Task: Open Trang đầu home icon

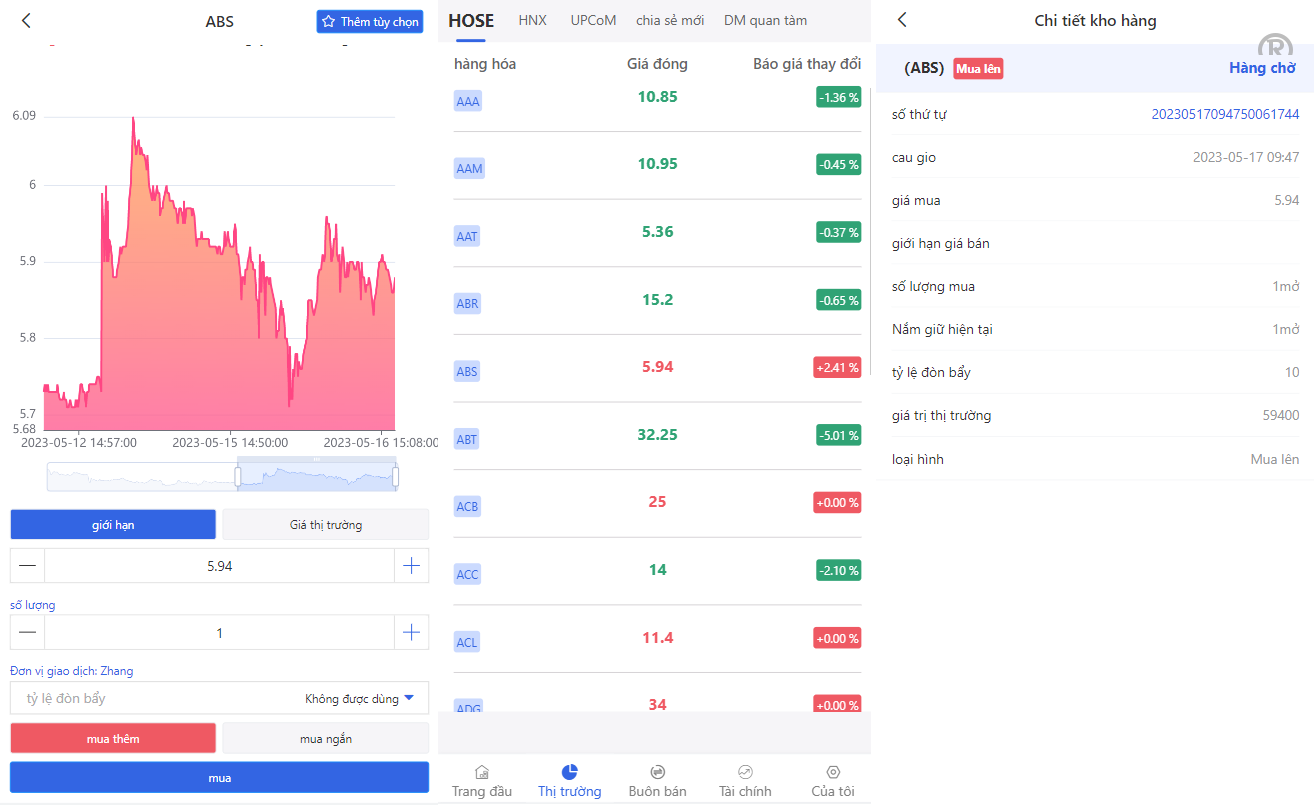Action: click(x=481, y=772)
